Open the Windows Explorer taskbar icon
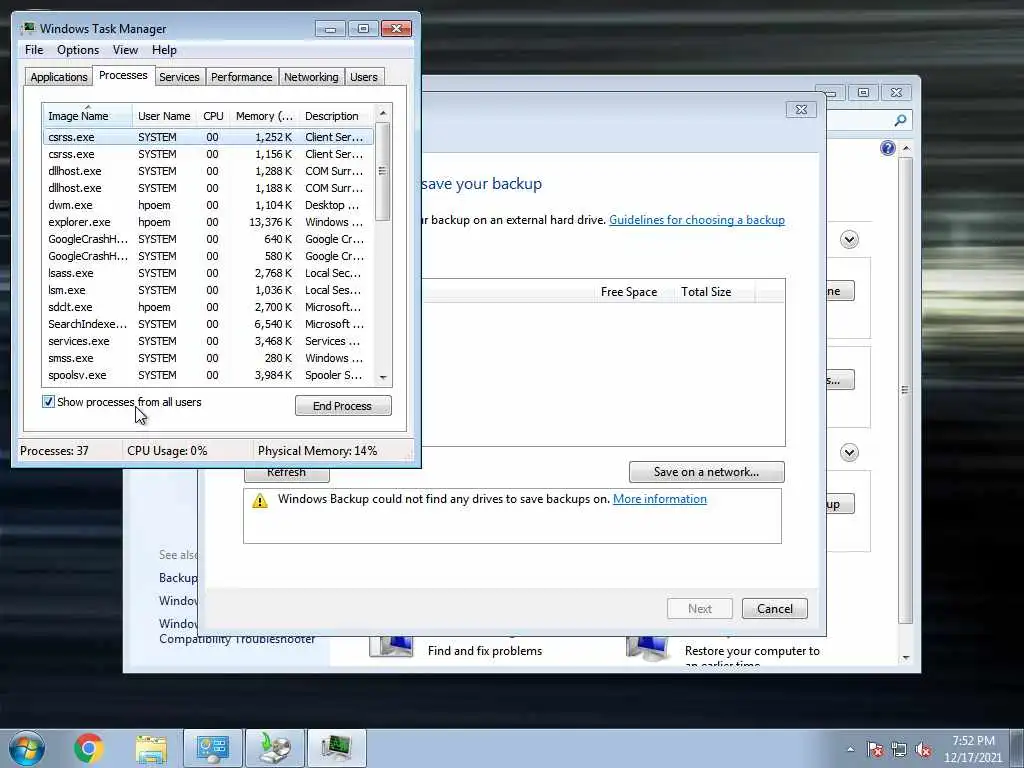The height and width of the screenshot is (768, 1024). click(151, 748)
